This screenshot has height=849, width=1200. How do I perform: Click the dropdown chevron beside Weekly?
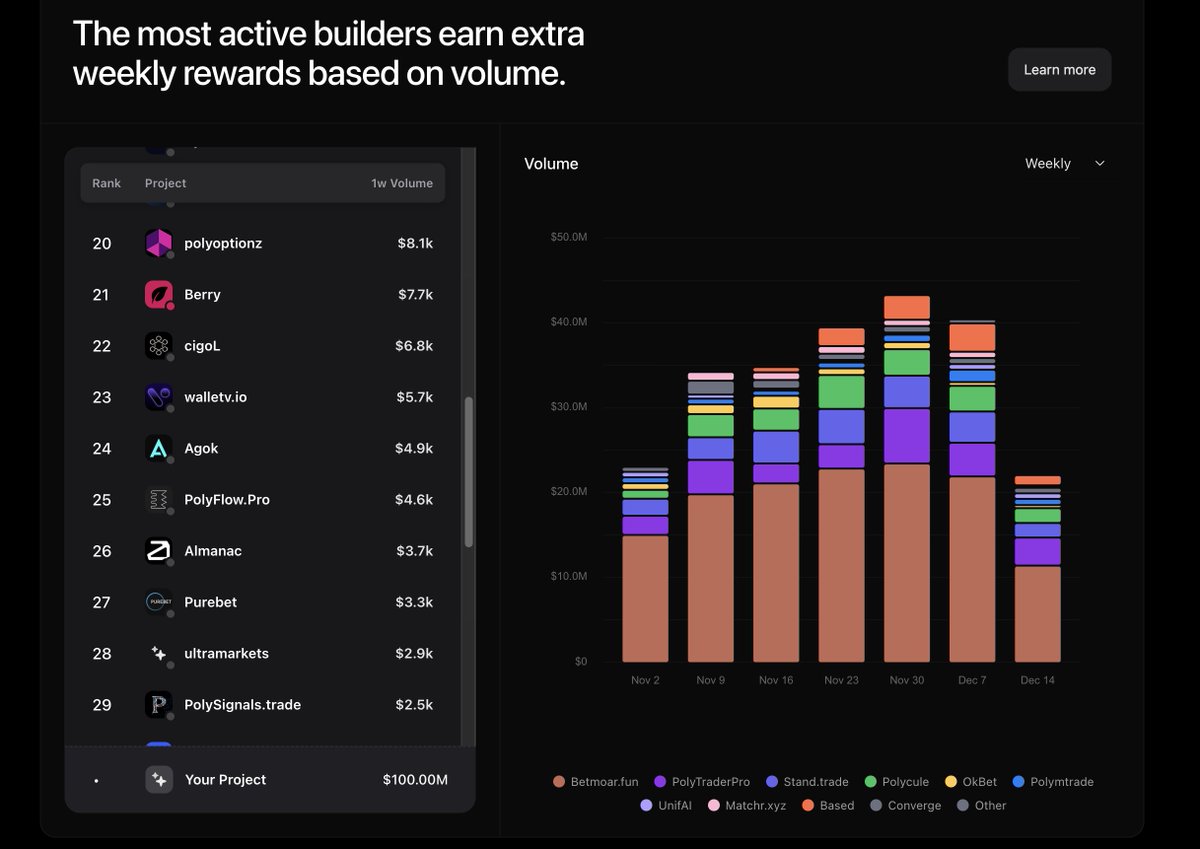point(1100,163)
